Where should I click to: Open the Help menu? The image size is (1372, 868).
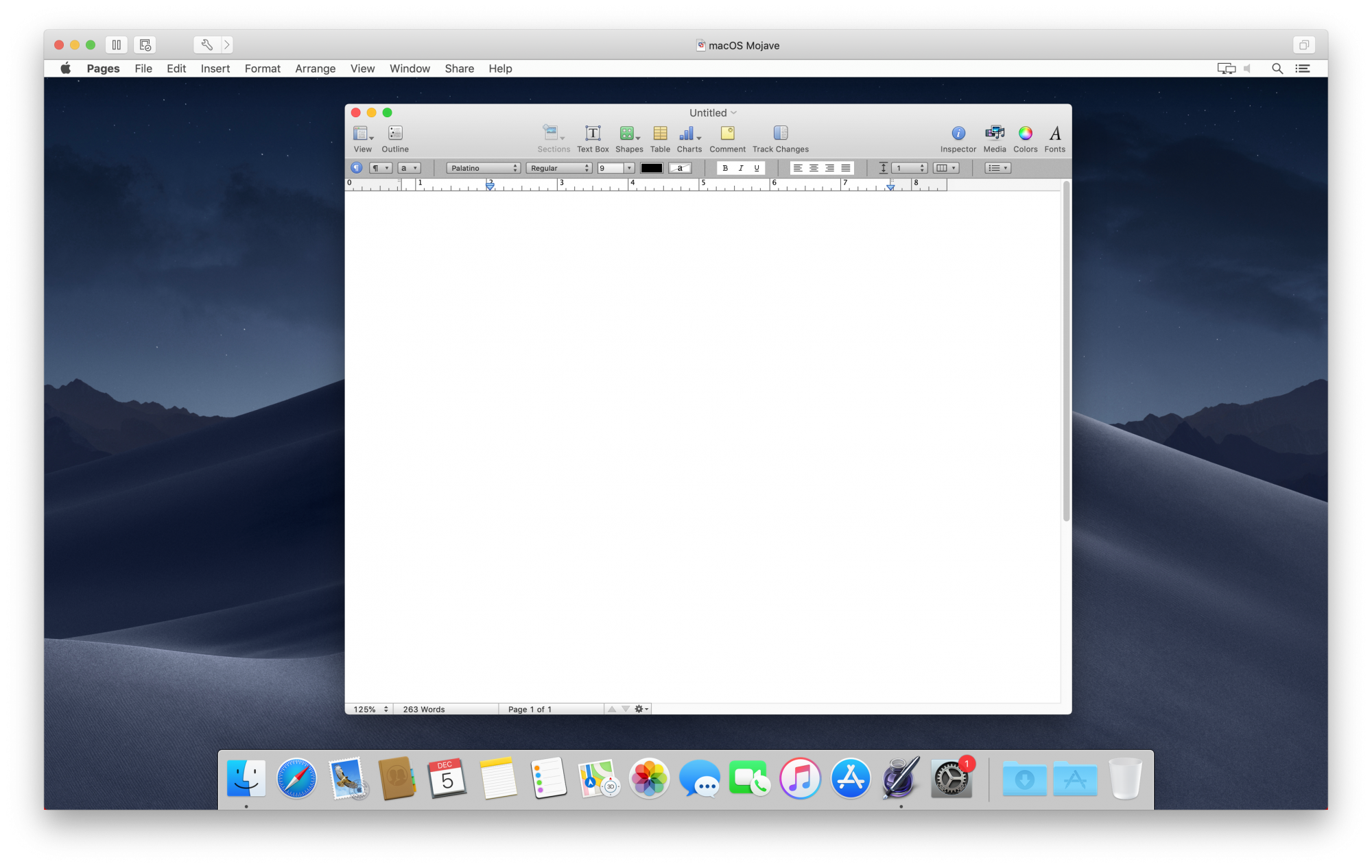500,69
